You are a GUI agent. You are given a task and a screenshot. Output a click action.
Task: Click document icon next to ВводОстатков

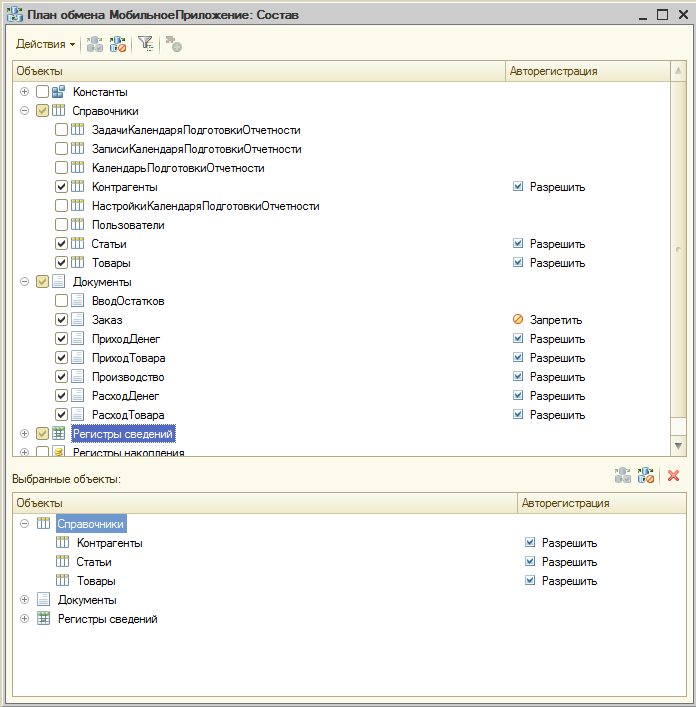tap(78, 300)
